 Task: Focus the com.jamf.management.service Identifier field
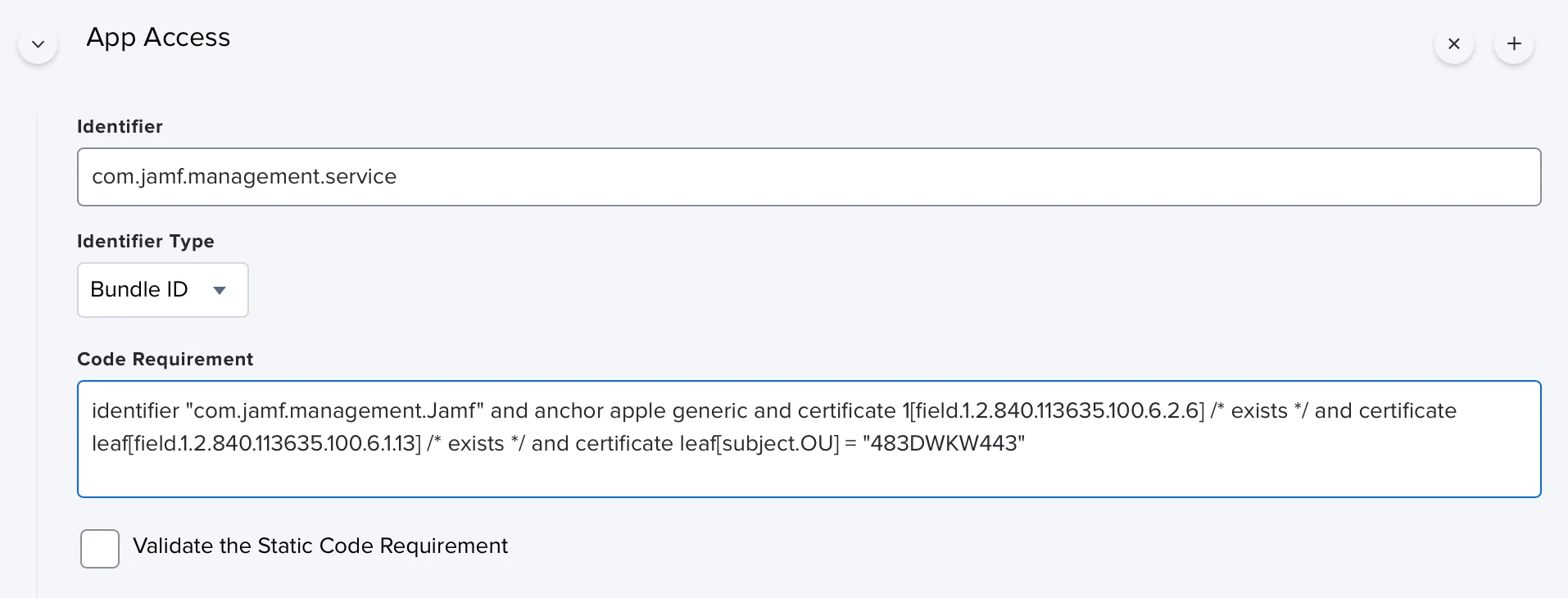pyautogui.click(x=809, y=177)
